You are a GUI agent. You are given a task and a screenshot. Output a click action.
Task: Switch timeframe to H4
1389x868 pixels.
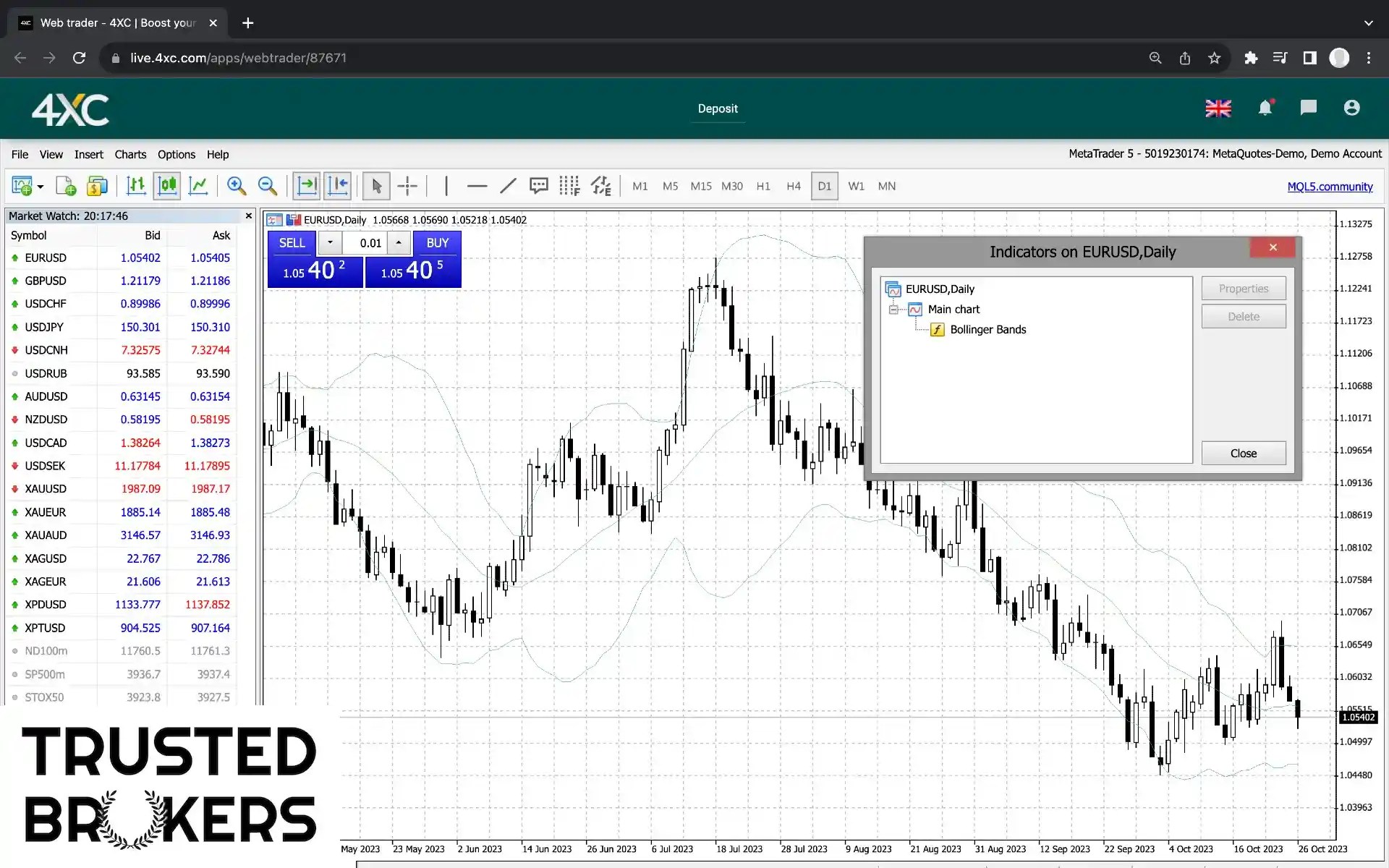click(x=794, y=186)
